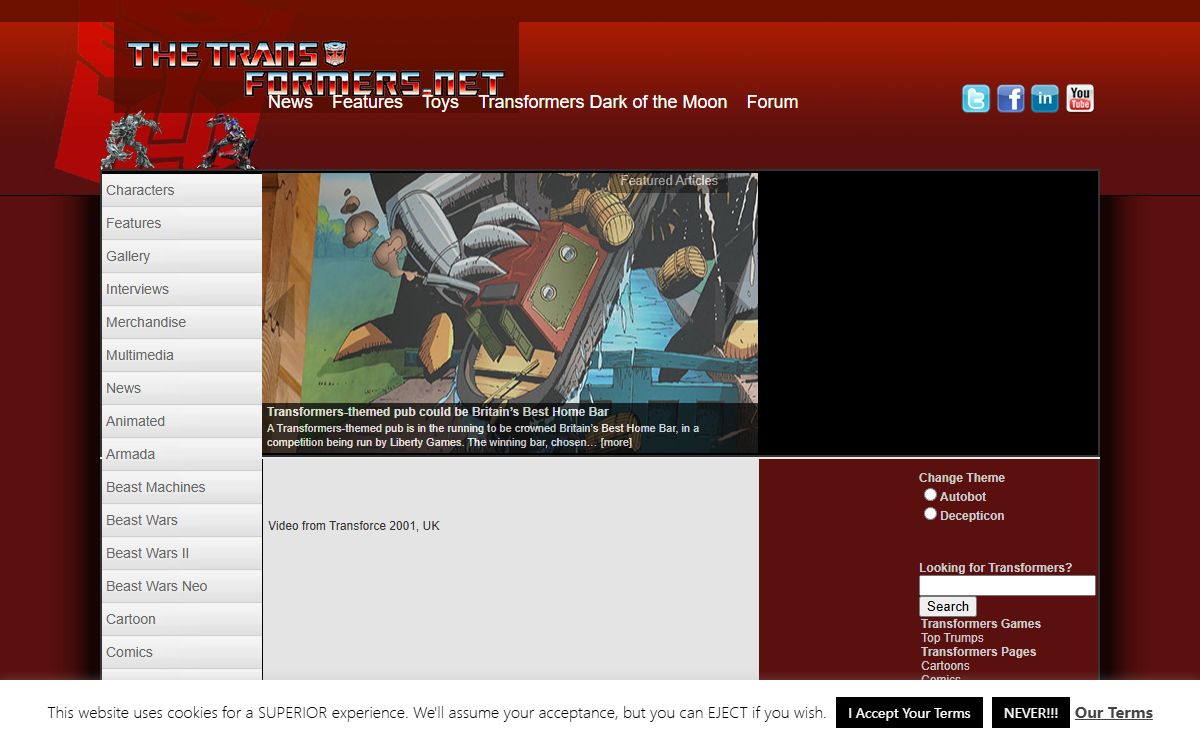Click the Search button
This screenshot has height=740, width=1200.
click(947, 606)
